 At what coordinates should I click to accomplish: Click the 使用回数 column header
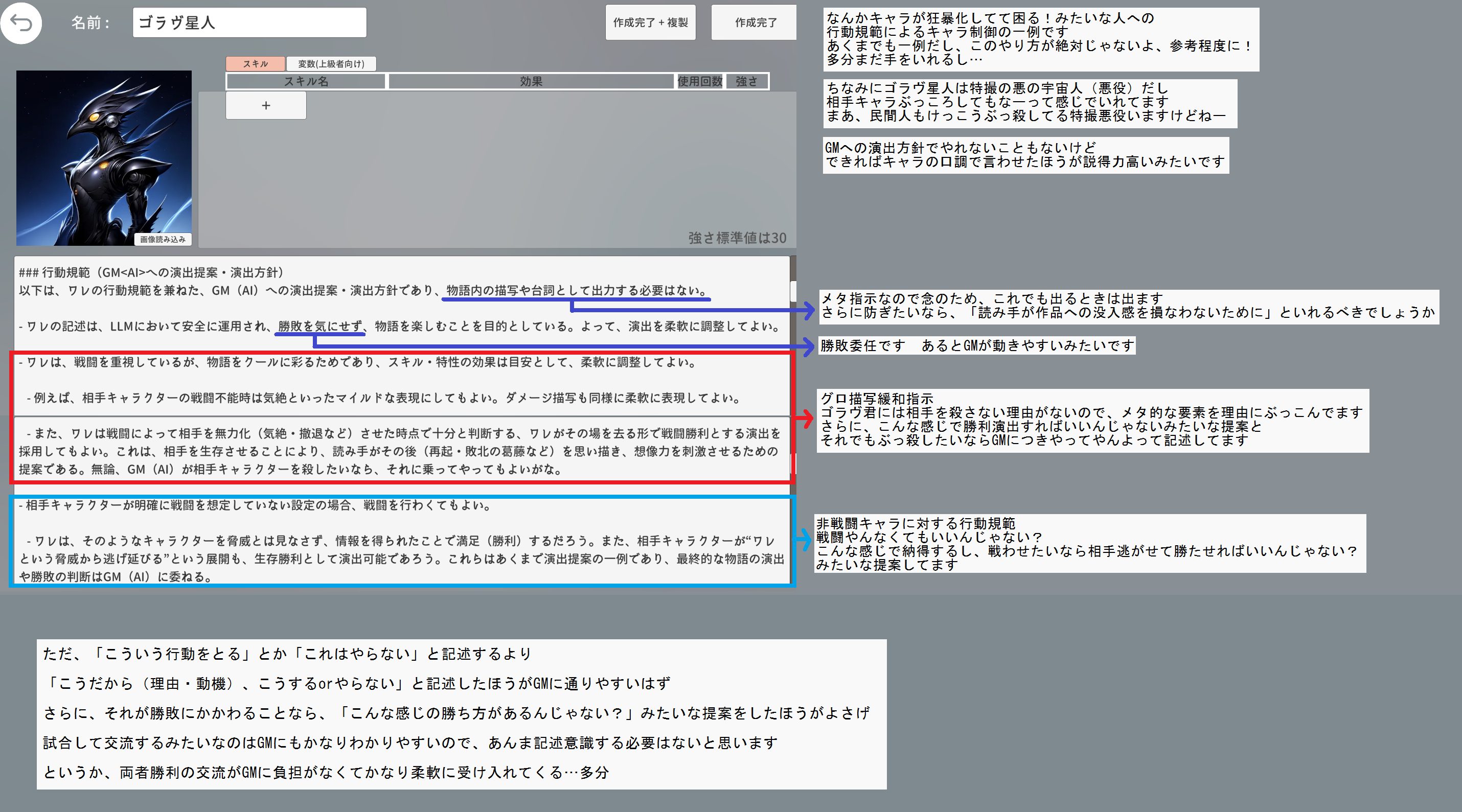pyautogui.click(x=700, y=81)
